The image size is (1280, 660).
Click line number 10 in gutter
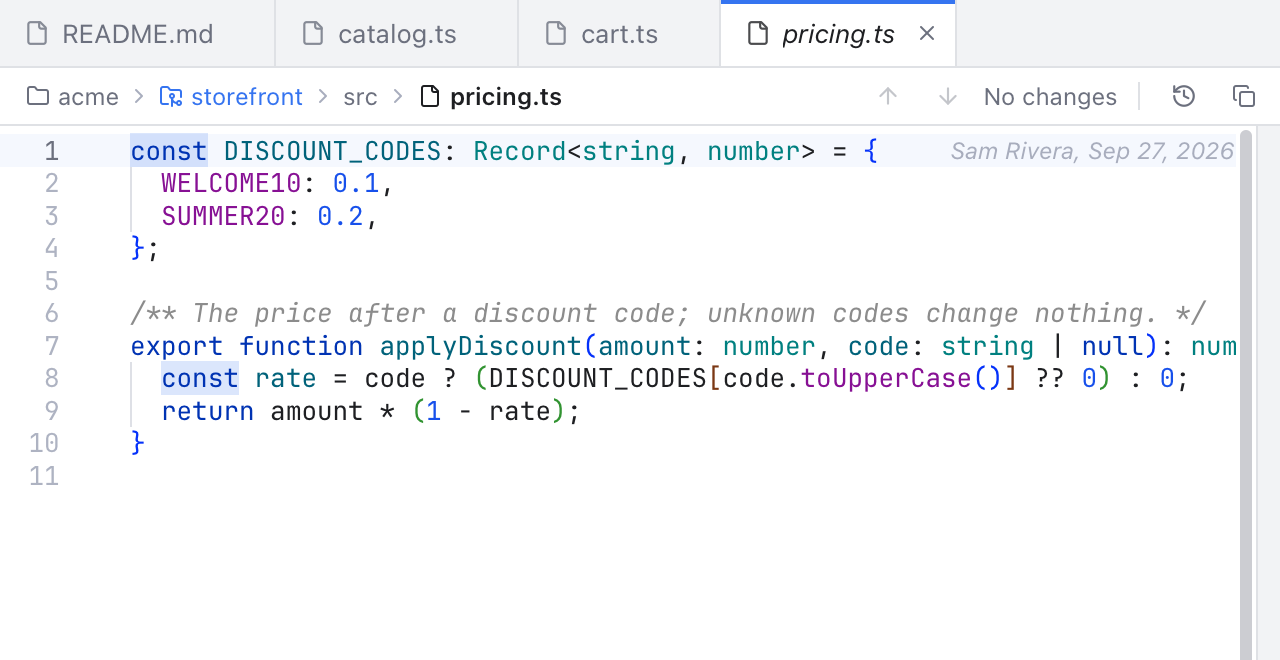pos(44,443)
